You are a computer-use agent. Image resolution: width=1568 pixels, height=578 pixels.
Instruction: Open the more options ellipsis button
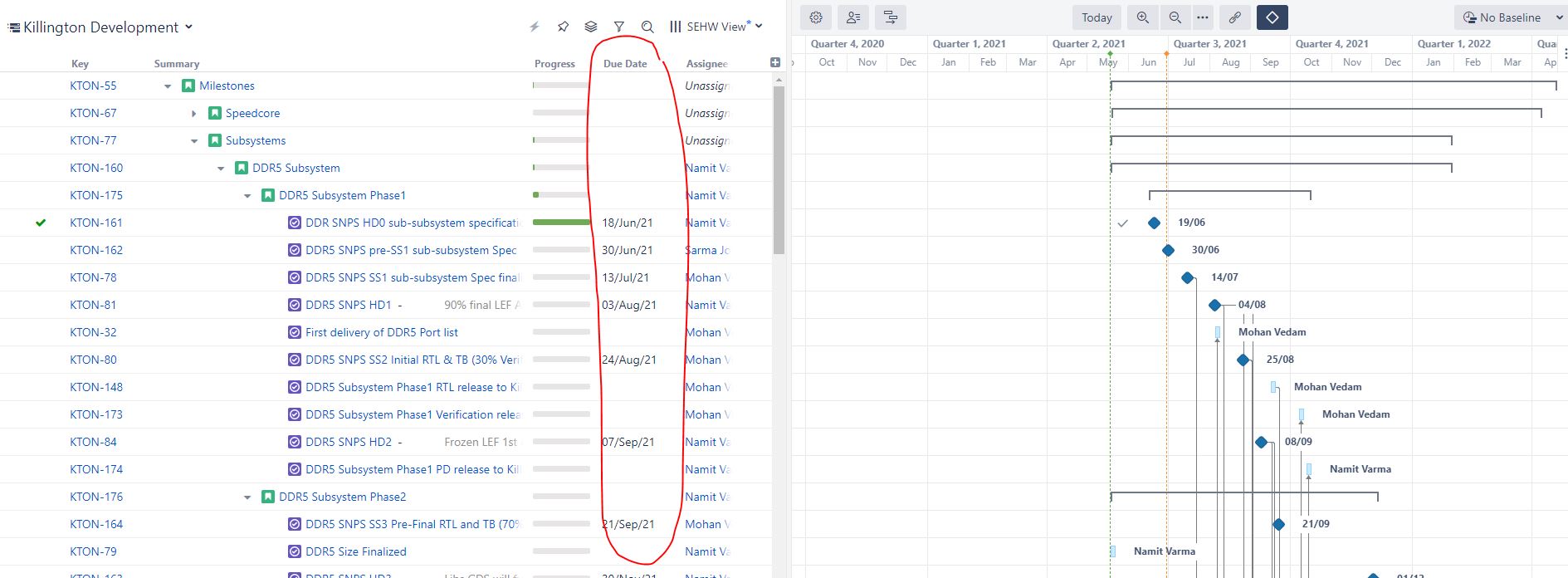(1203, 17)
